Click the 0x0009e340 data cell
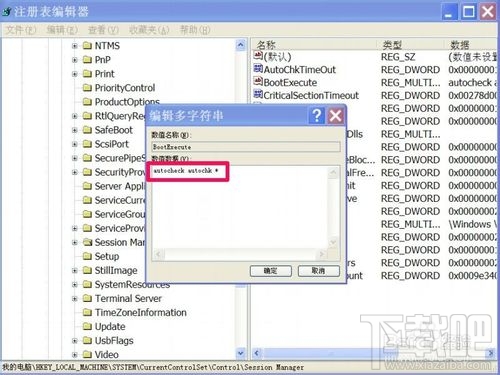The width and height of the screenshot is (500, 375). coord(472,276)
